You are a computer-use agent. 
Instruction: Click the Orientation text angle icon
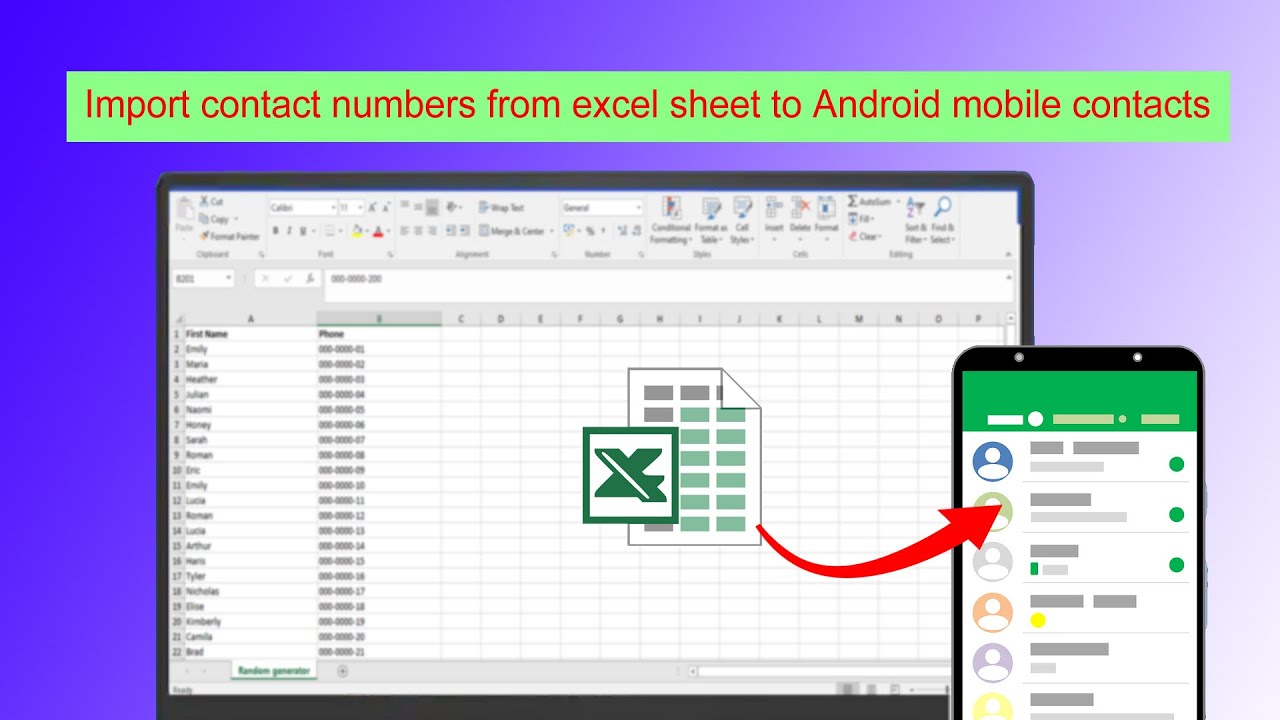coord(453,208)
